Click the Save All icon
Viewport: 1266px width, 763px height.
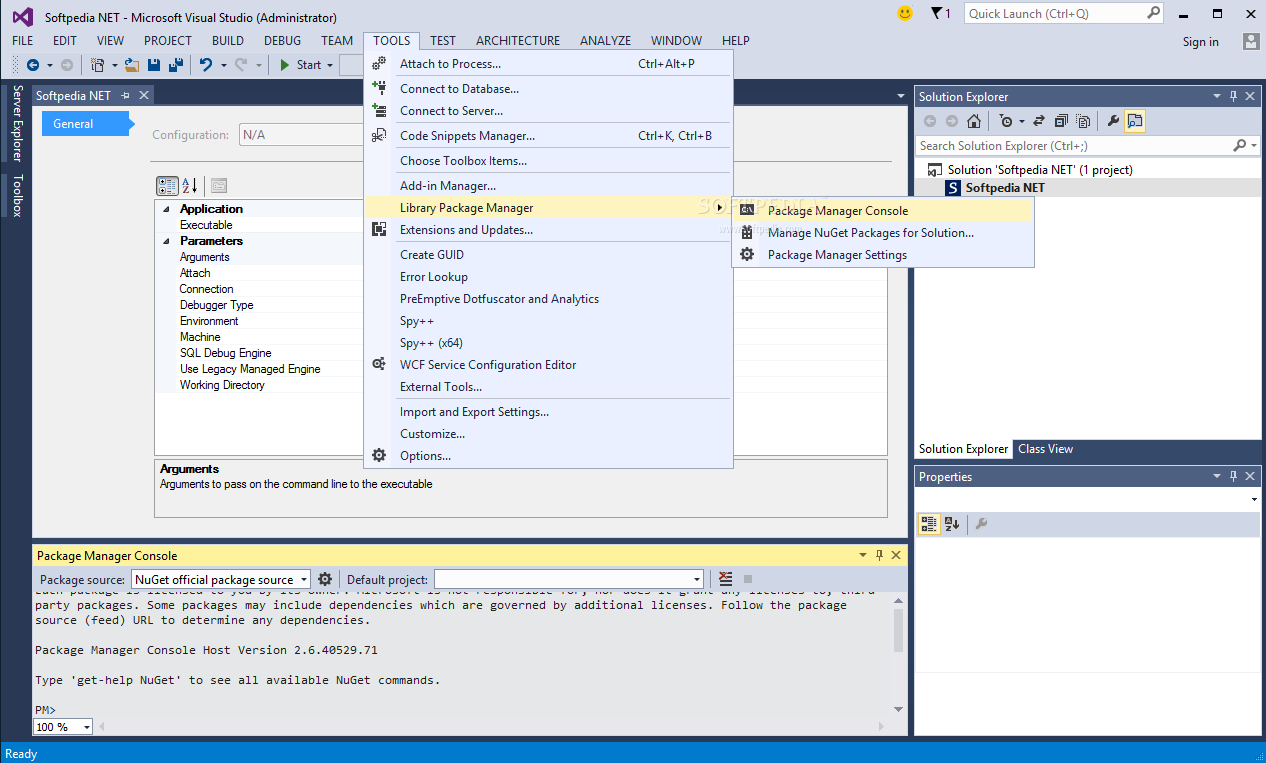coord(175,65)
